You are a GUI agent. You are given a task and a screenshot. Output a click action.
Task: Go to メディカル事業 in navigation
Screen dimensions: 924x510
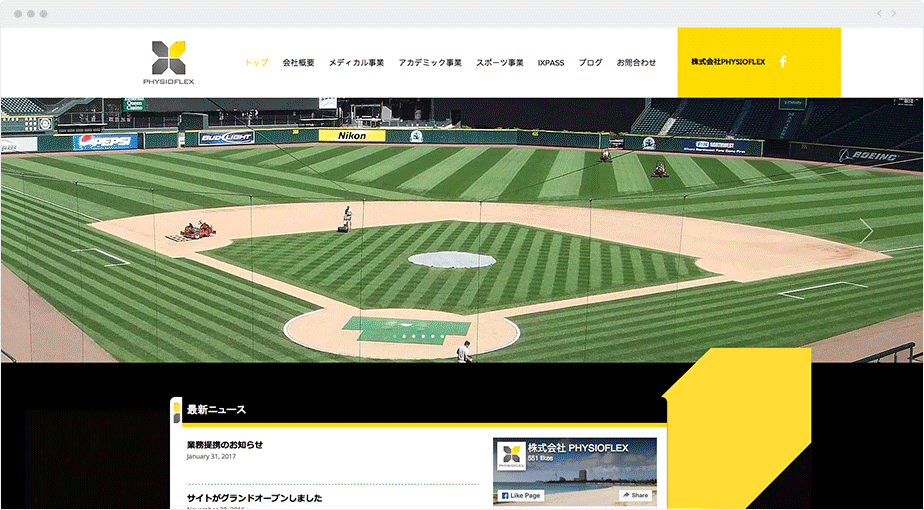click(x=357, y=62)
